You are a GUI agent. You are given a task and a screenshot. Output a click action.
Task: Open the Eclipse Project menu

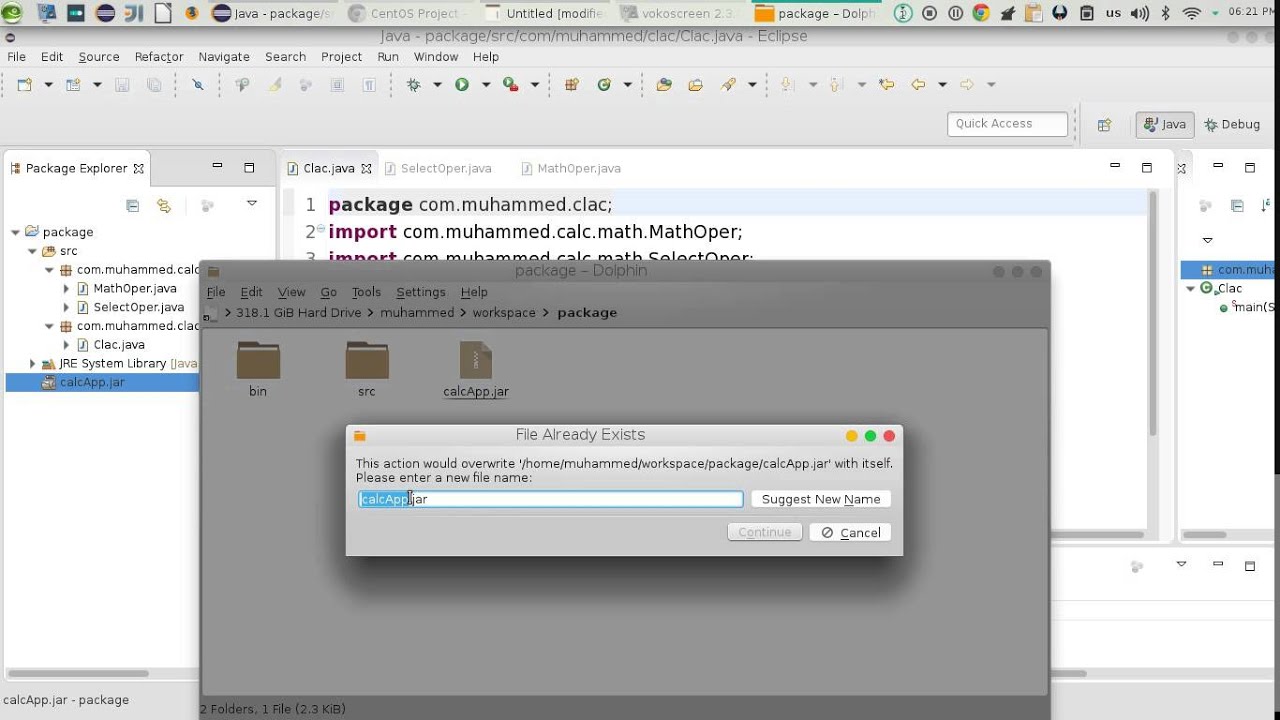[341, 57]
